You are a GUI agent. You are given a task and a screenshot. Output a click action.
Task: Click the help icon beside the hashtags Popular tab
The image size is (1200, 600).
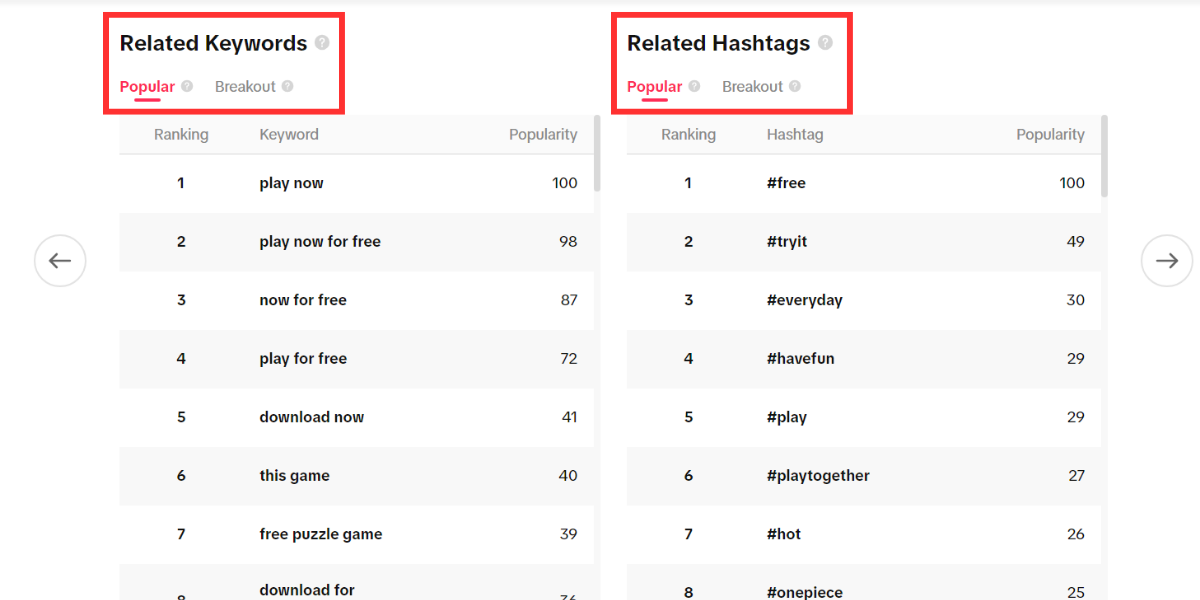[695, 86]
